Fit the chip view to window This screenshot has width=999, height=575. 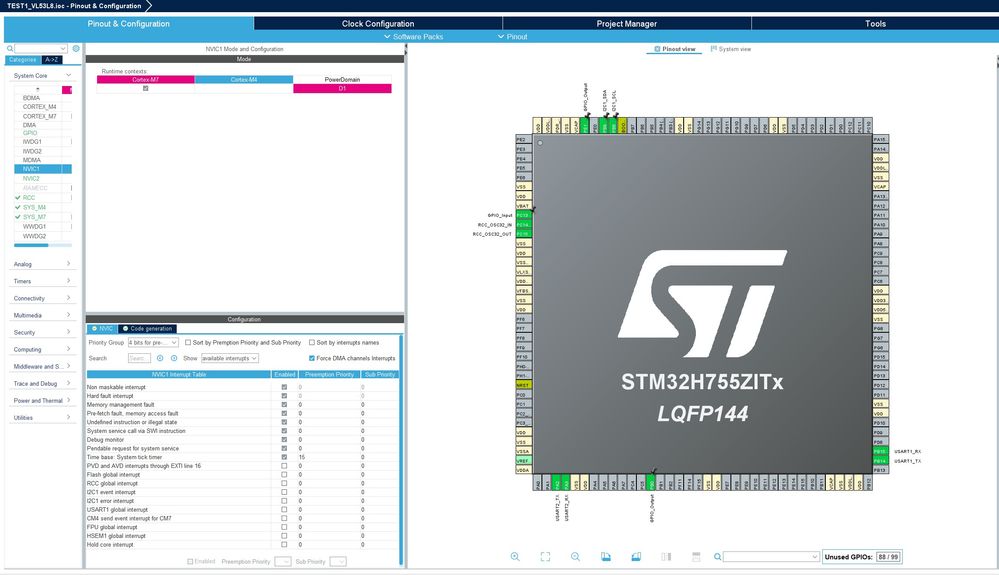tap(545, 557)
